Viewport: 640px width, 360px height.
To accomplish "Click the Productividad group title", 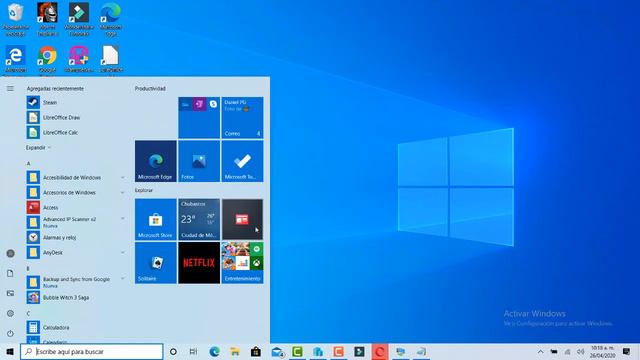I will tap(150, 89).
